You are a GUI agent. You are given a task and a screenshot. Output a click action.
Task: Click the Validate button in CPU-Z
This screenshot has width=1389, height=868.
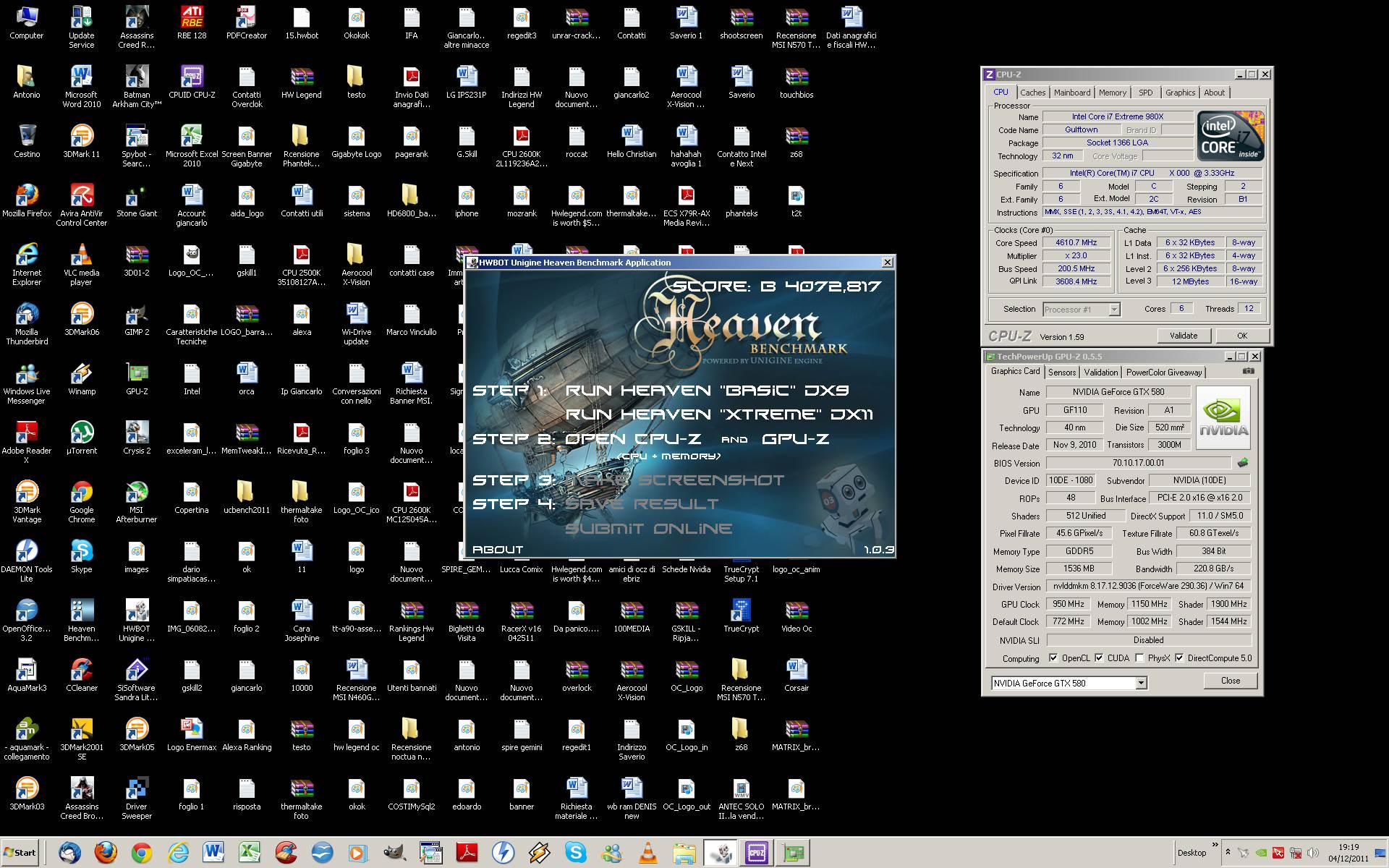pyautogui.click(x=1183, y=336)
